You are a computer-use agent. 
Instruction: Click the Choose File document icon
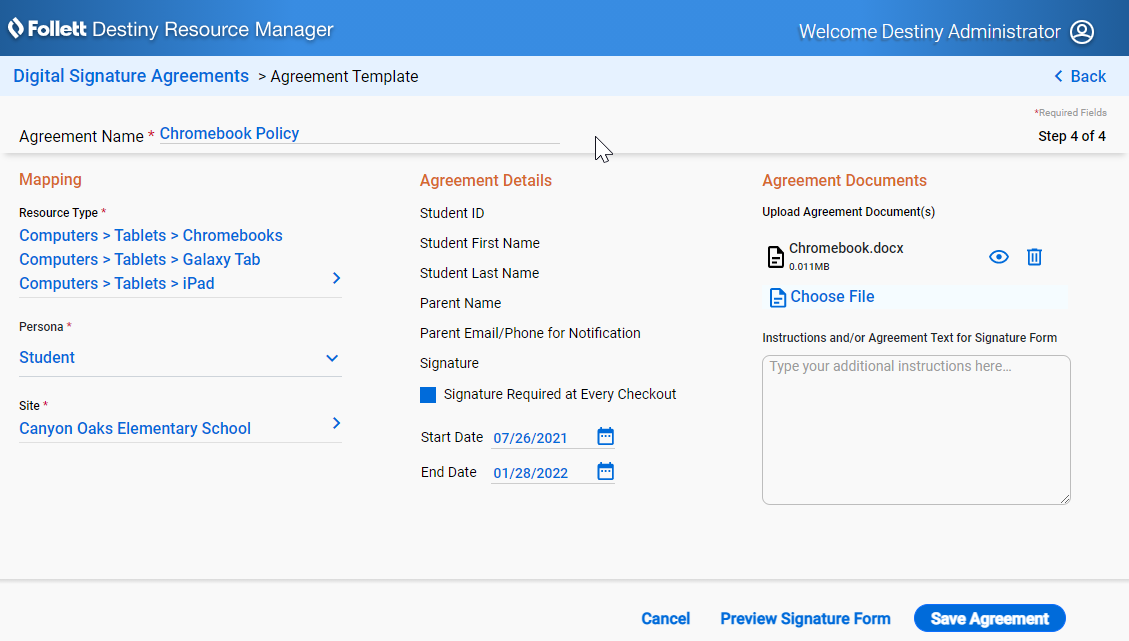(777, 297)
